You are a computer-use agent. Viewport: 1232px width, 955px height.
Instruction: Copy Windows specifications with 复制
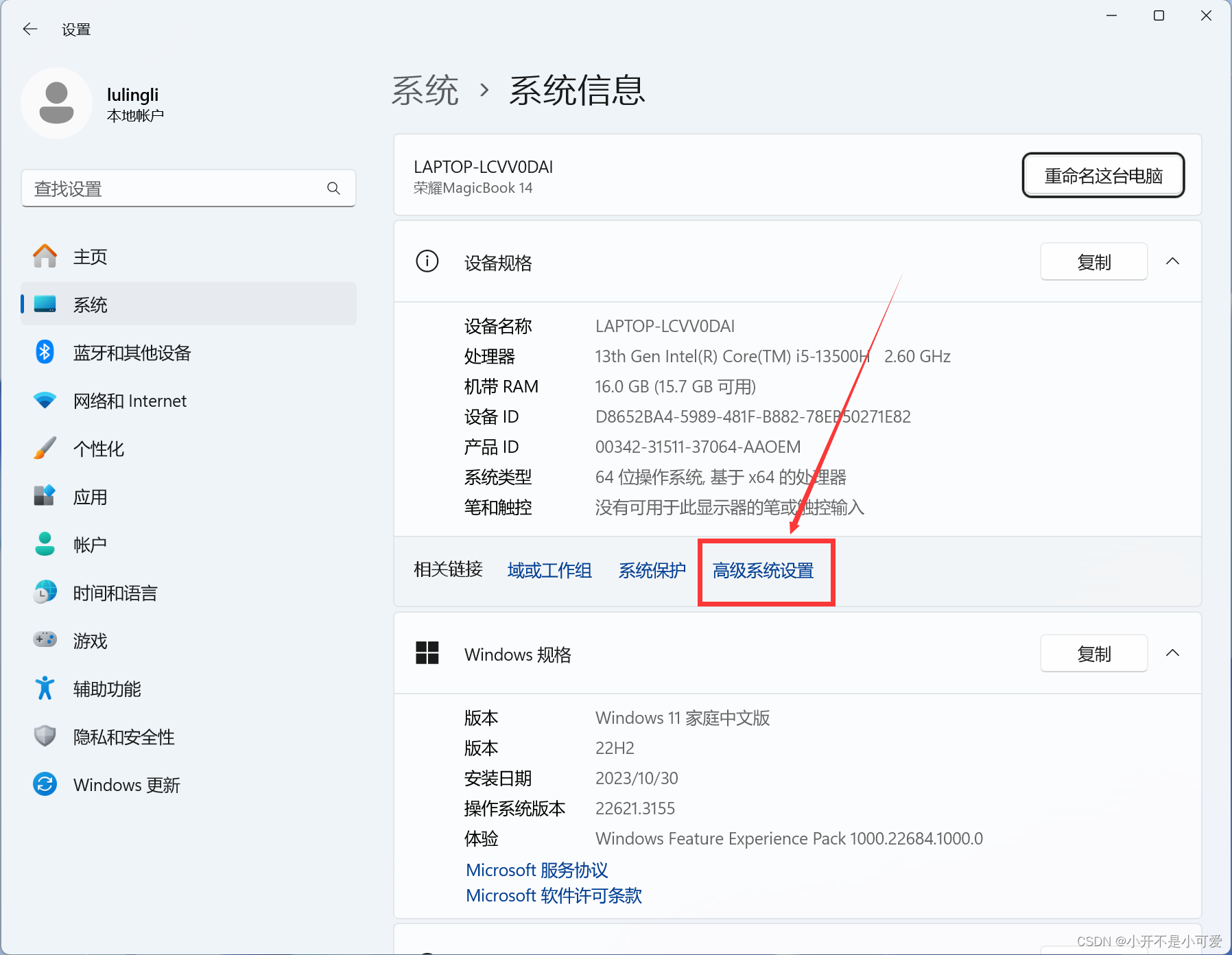coord(1094,654)
